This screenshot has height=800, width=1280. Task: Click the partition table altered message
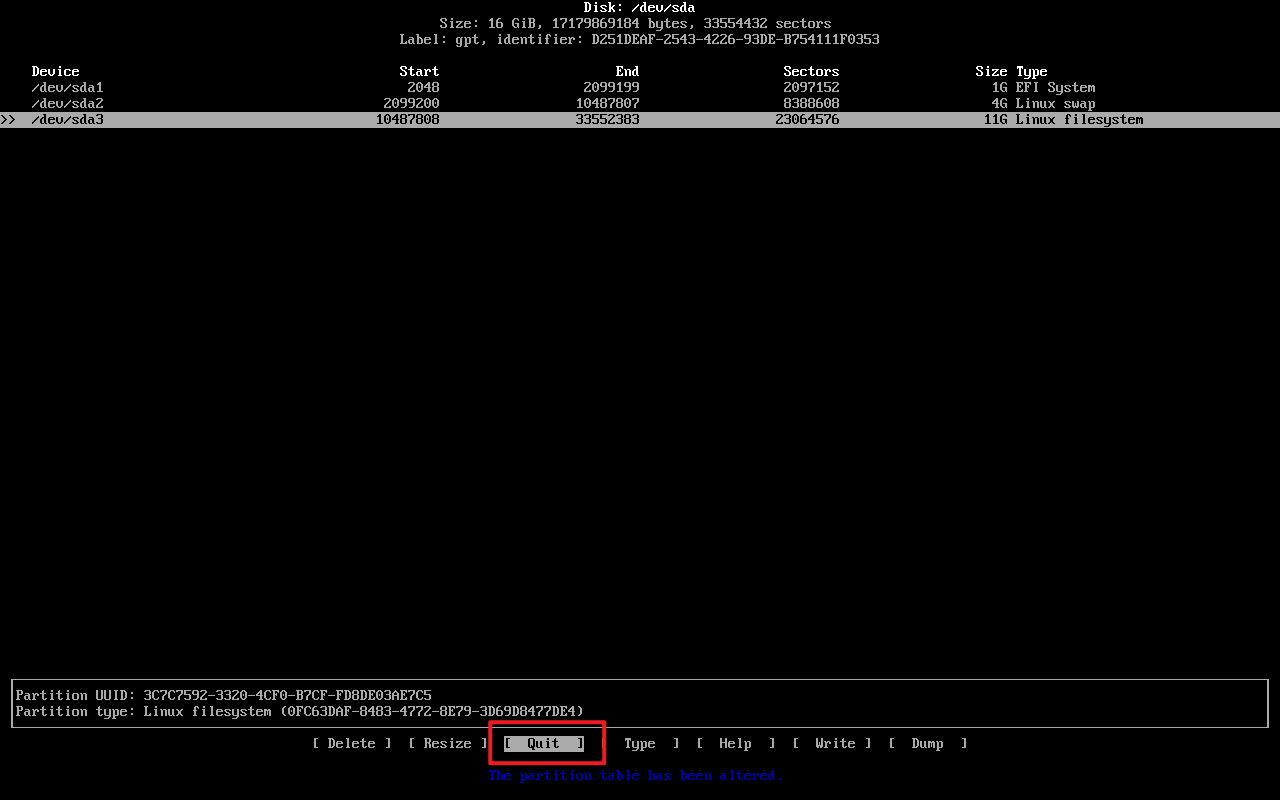(635, 775)
